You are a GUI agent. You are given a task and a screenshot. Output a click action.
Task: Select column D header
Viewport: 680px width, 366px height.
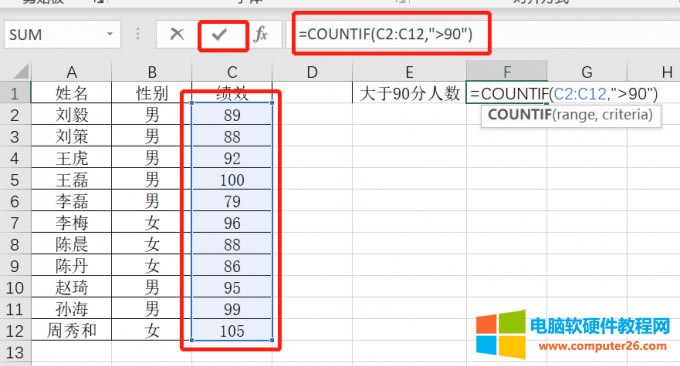point(312,72)
